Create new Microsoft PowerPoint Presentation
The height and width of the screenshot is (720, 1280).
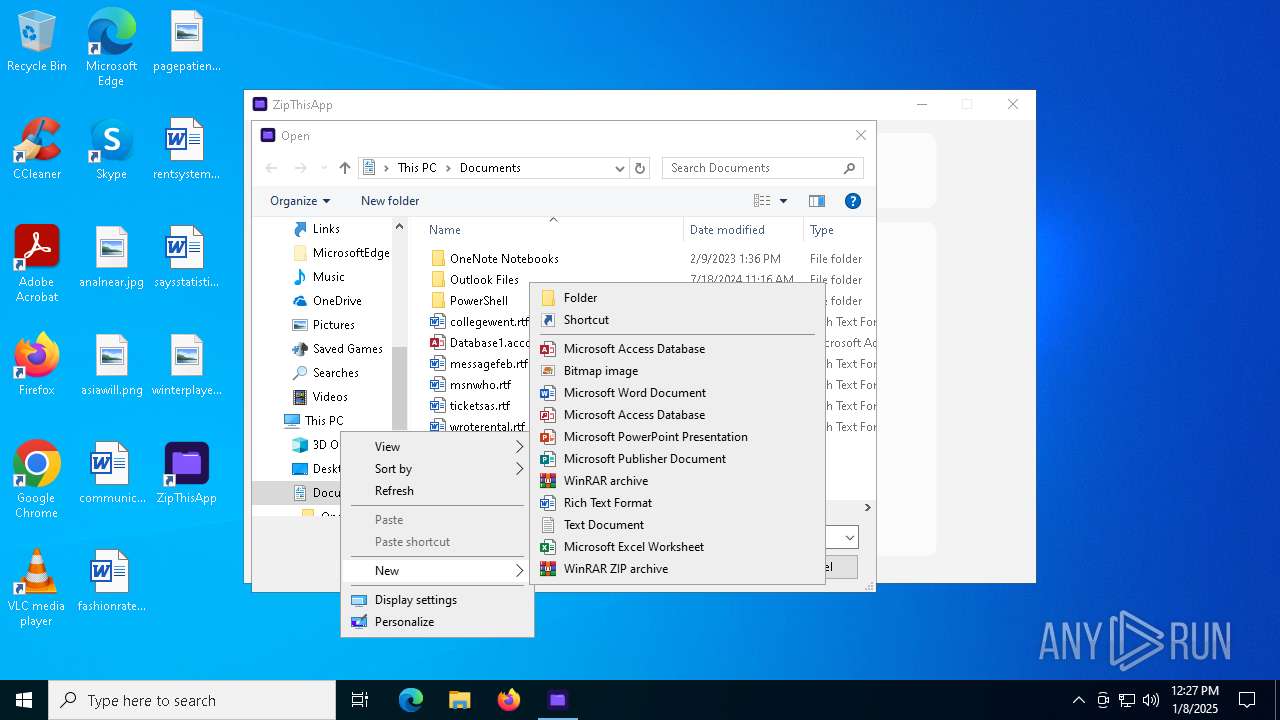tap(676, 437)
